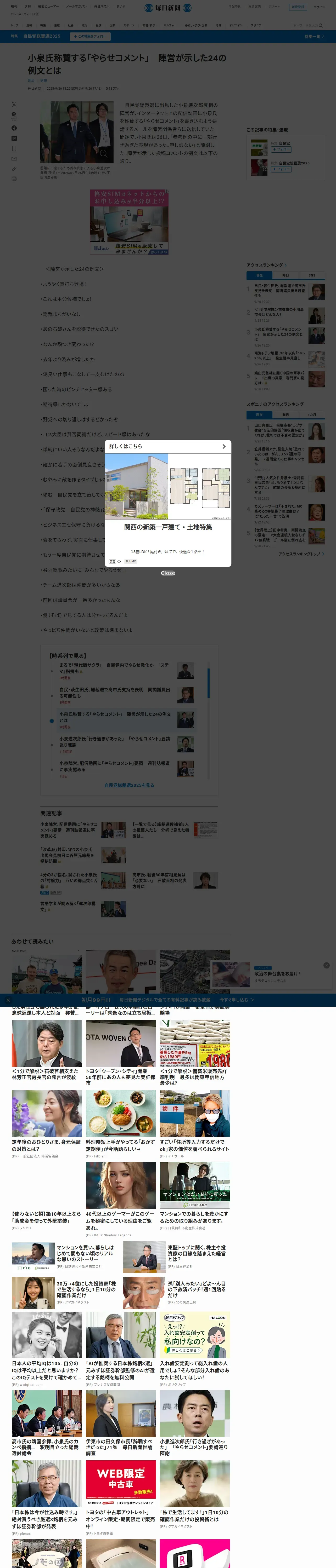Select the 現在 tab in アクセスランキング

259,275
